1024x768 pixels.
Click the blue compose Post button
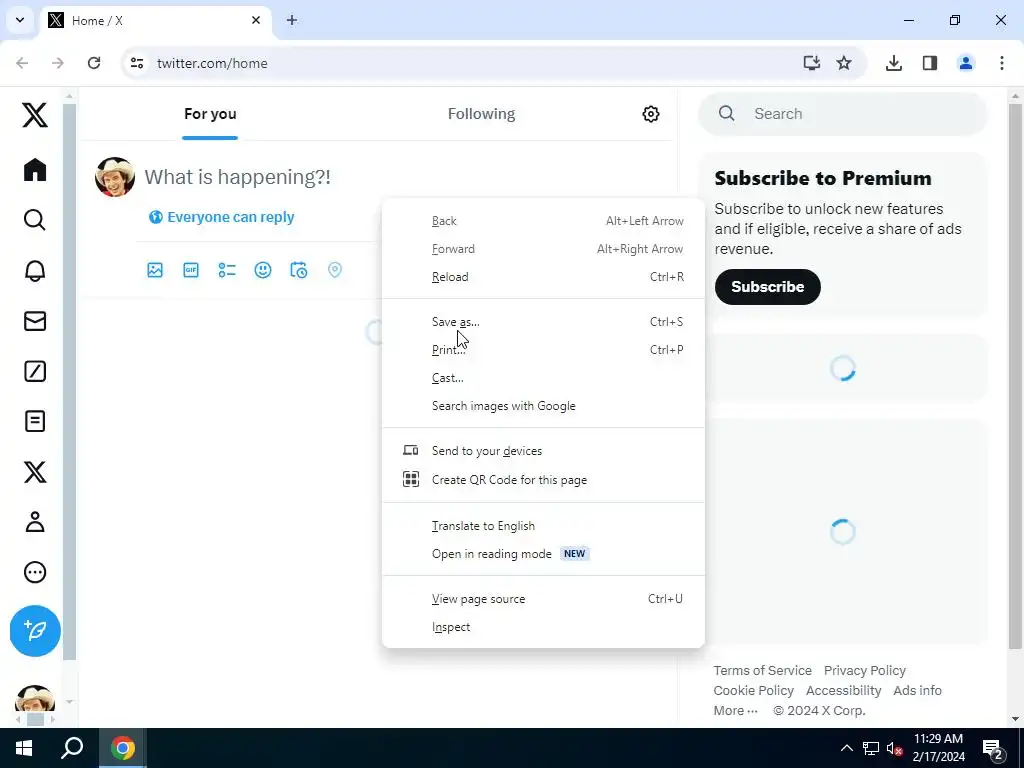pos(35,631)
